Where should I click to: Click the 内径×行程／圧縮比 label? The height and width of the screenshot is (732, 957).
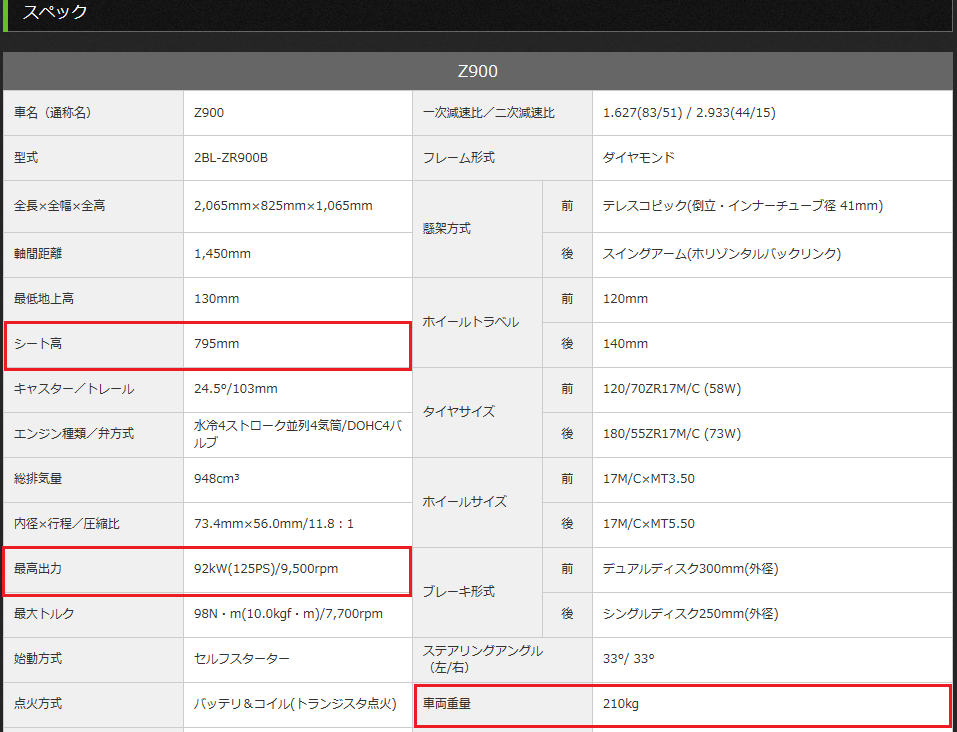pyautogui.click(x=67, y=524)
